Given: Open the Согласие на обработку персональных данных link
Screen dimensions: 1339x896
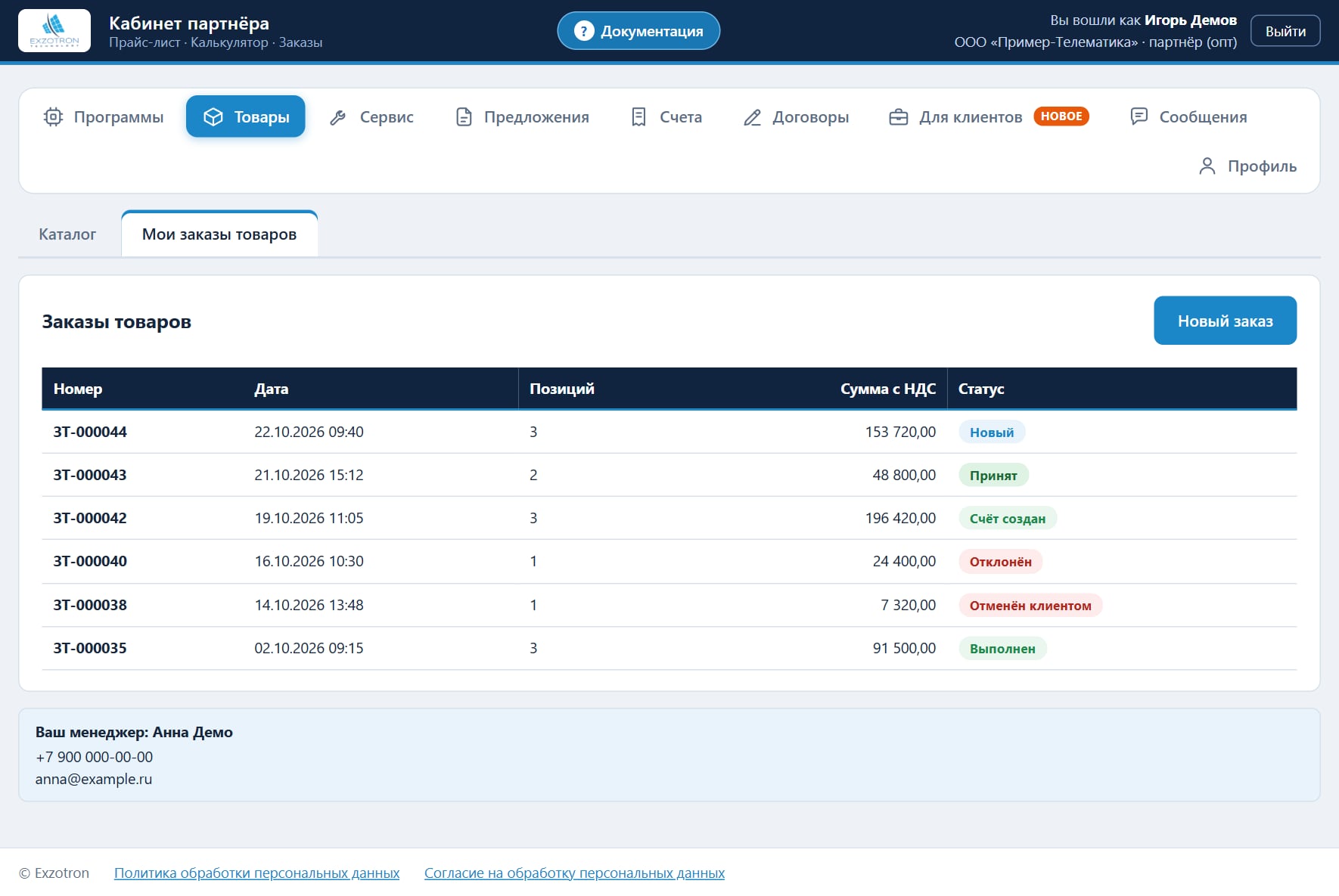Looking at the screenshot, I should [574, 873].
